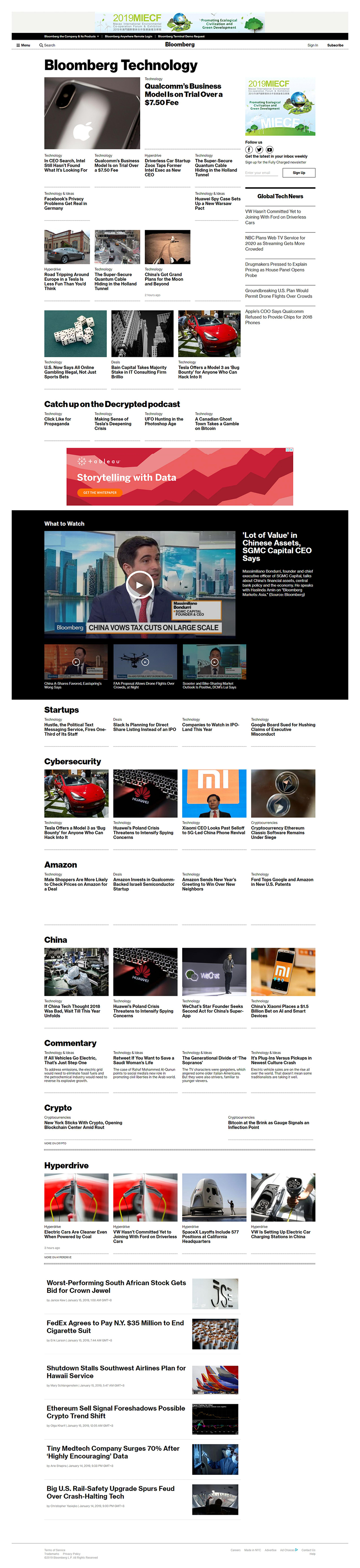The height and width of the screenshot is (1568, 360).
Task: Read VW Hasn't Committed in Global Tech News
Action: (x=276, y=217)
